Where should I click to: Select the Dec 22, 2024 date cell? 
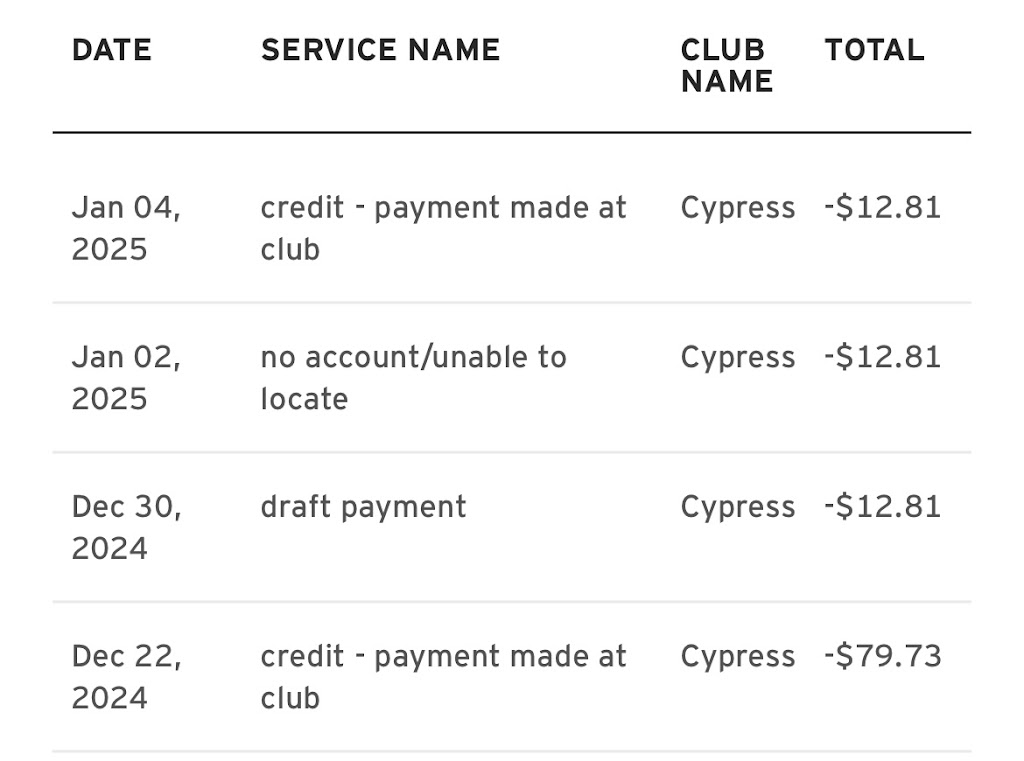pyautogui.click(x=126, y=676)
